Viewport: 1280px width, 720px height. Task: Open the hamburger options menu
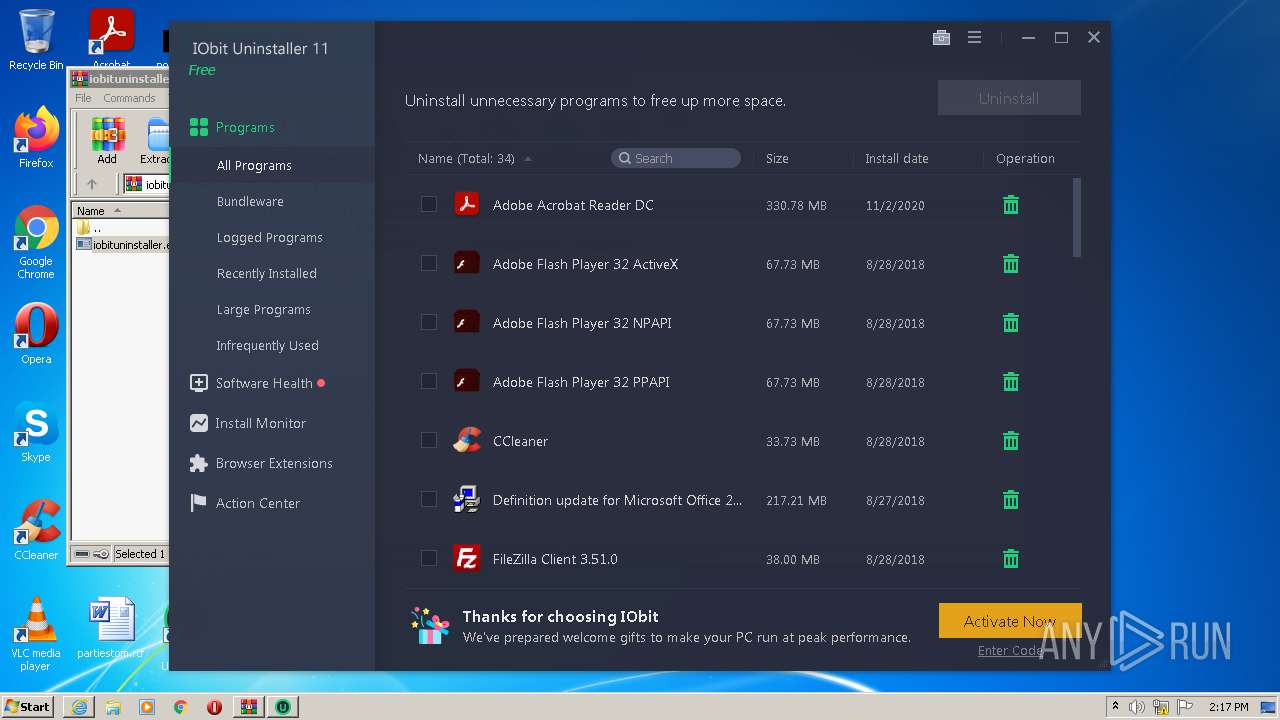click(974, 38)
